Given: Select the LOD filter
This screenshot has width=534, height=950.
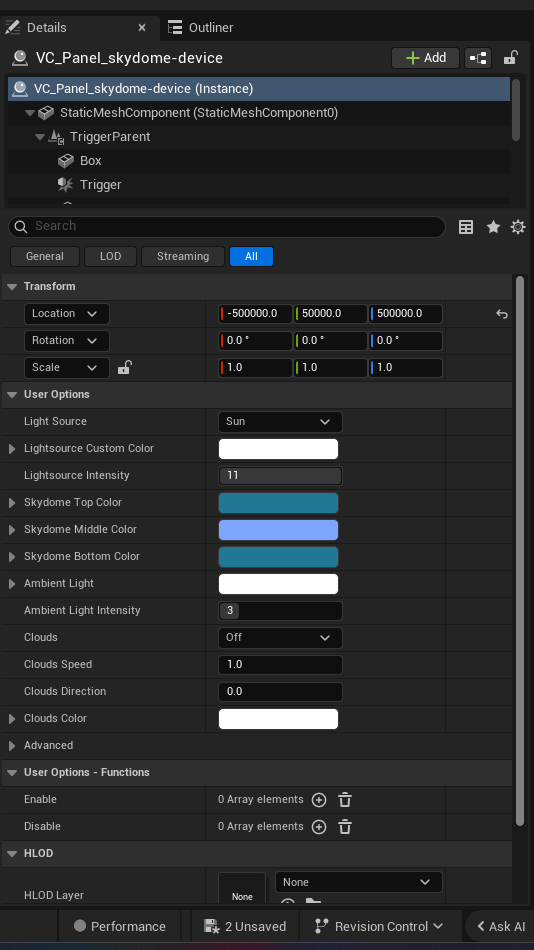Looking at the screenshot, I should [110, 256].
